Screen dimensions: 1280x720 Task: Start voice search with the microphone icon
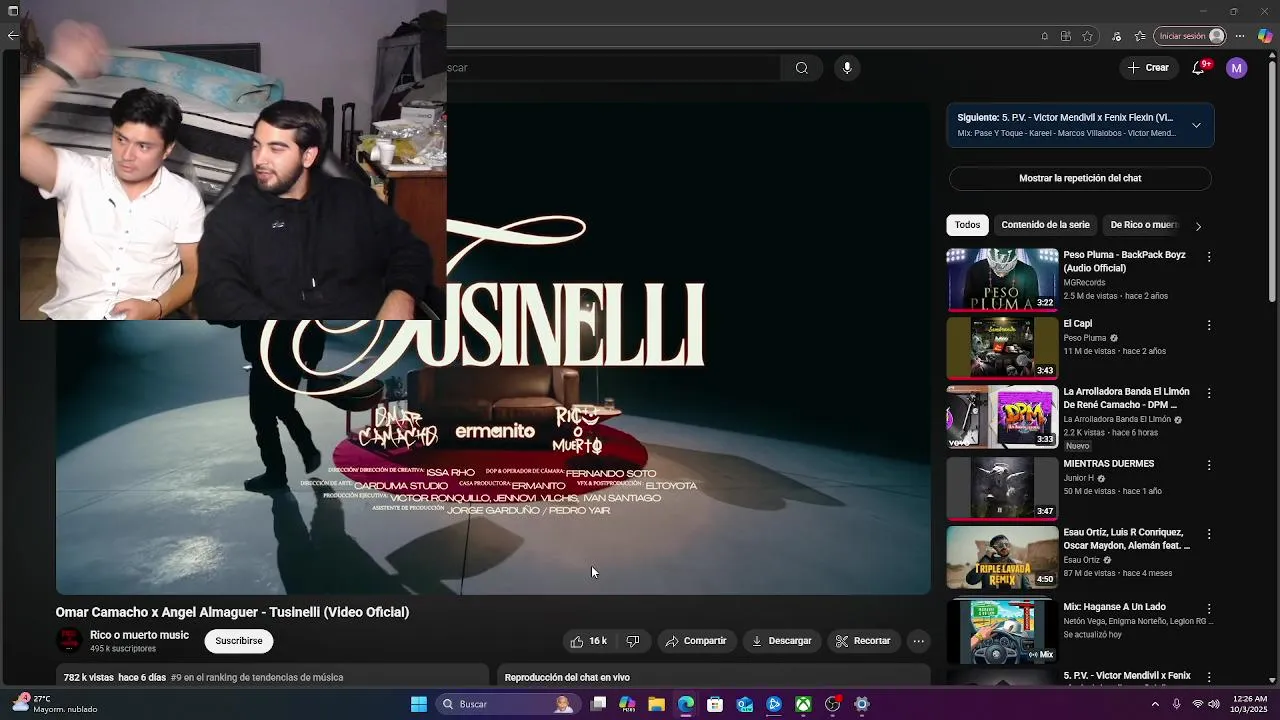tap(847, 68)
